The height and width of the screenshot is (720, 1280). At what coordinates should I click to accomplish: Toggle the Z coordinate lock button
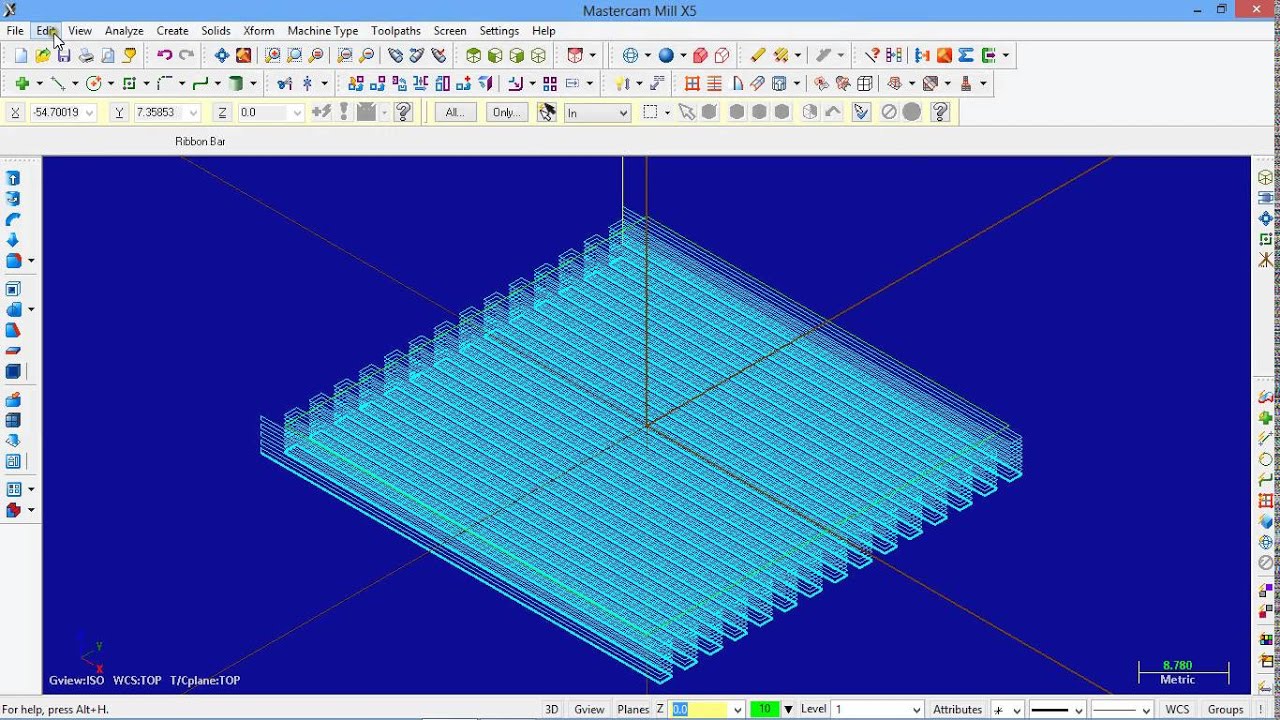[222, 113]
